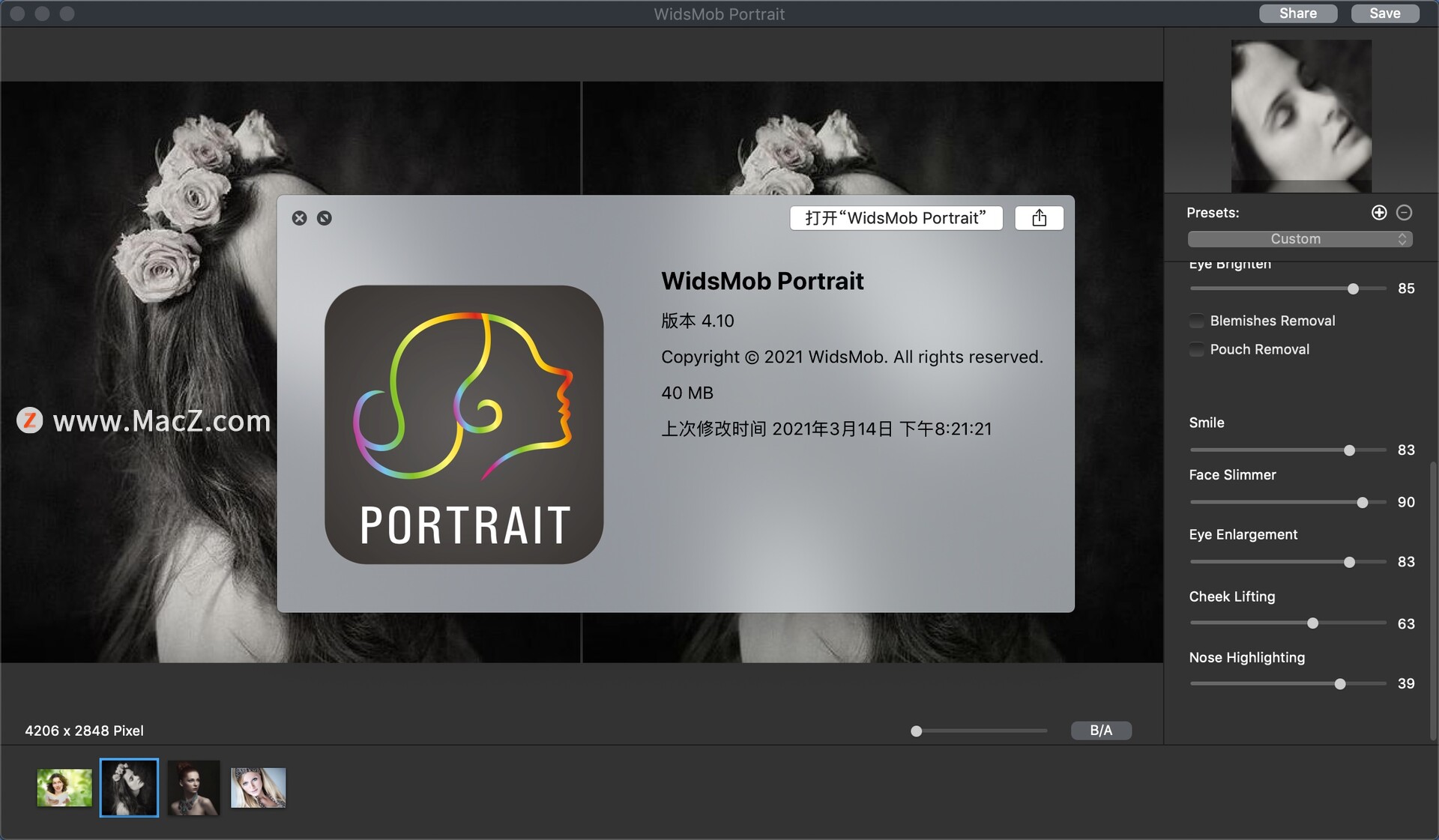Click the 打开"WidsMob Portrait" button
Screen dimensions: 1439x840
[896, 218]
